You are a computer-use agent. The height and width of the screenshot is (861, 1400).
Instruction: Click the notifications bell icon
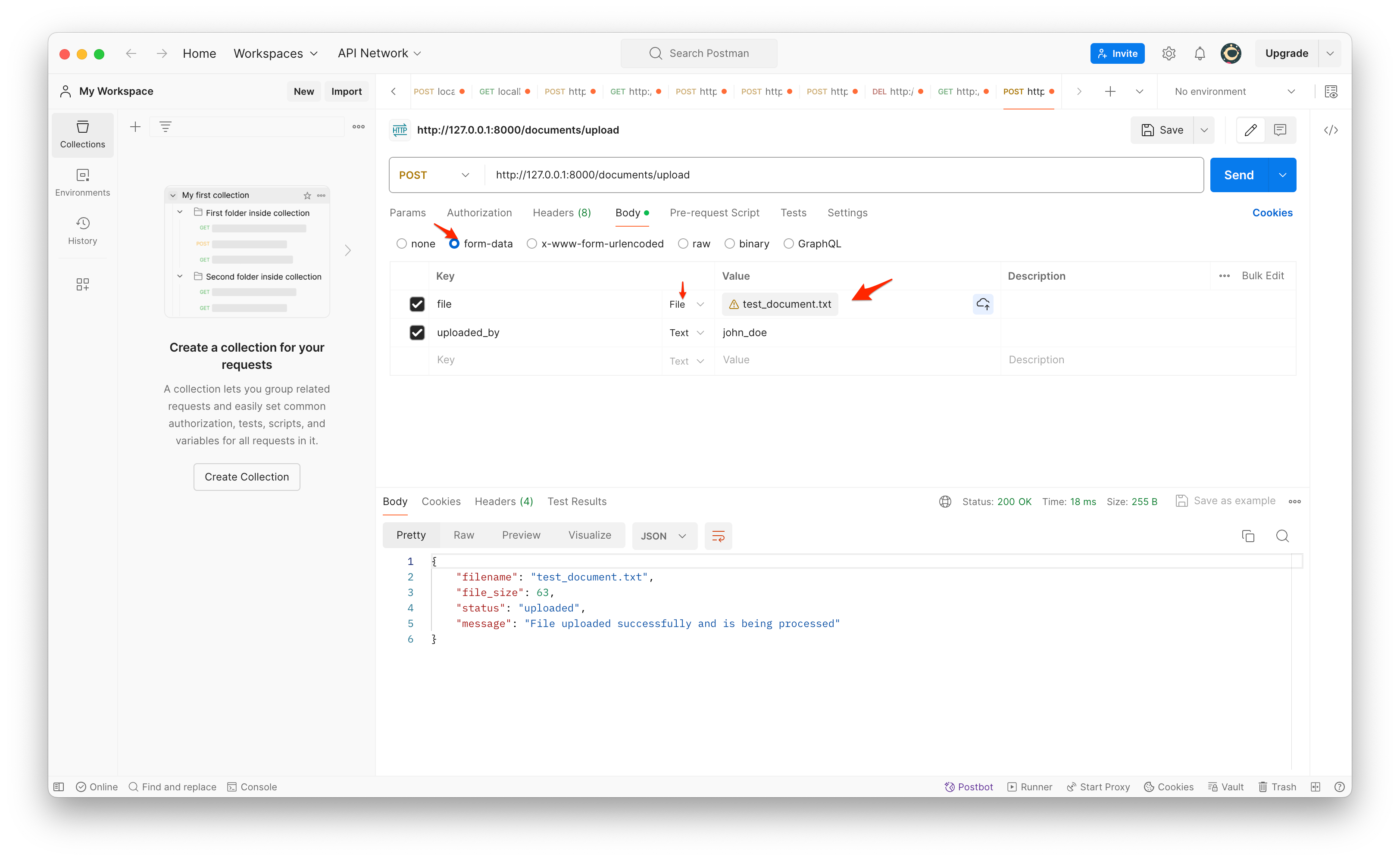pos(1200,53)
